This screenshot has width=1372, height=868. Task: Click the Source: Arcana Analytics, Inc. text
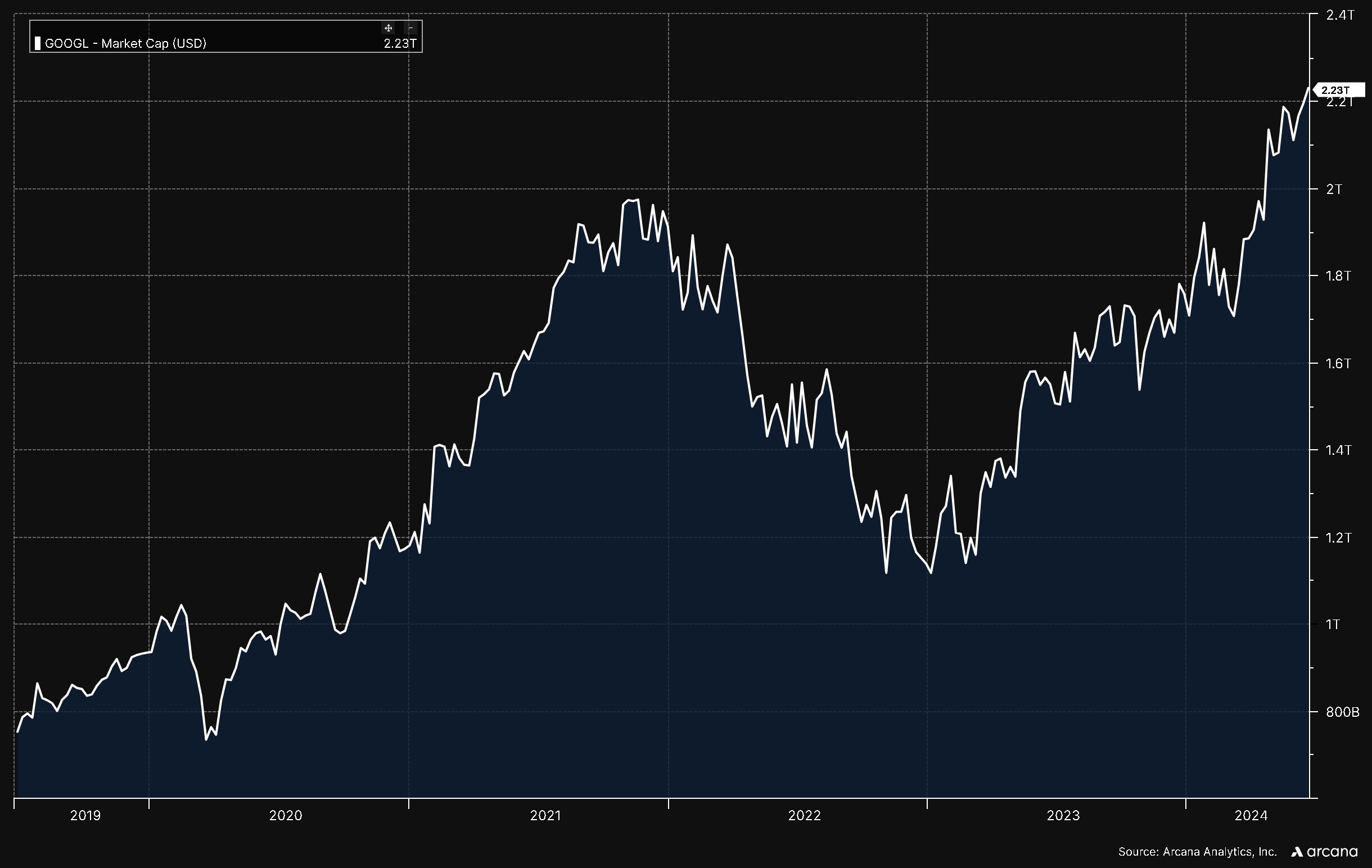click(x=1197, y=852)
